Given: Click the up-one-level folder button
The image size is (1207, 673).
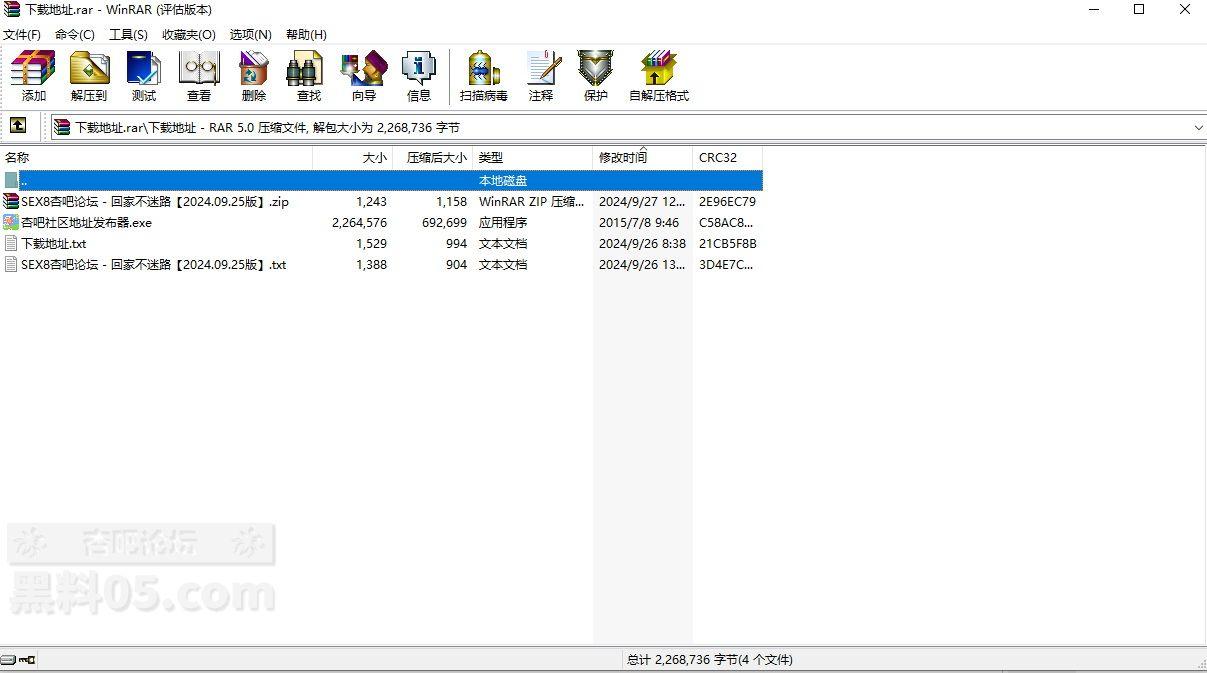Looking at the screenshot, I should click(18, 126).
